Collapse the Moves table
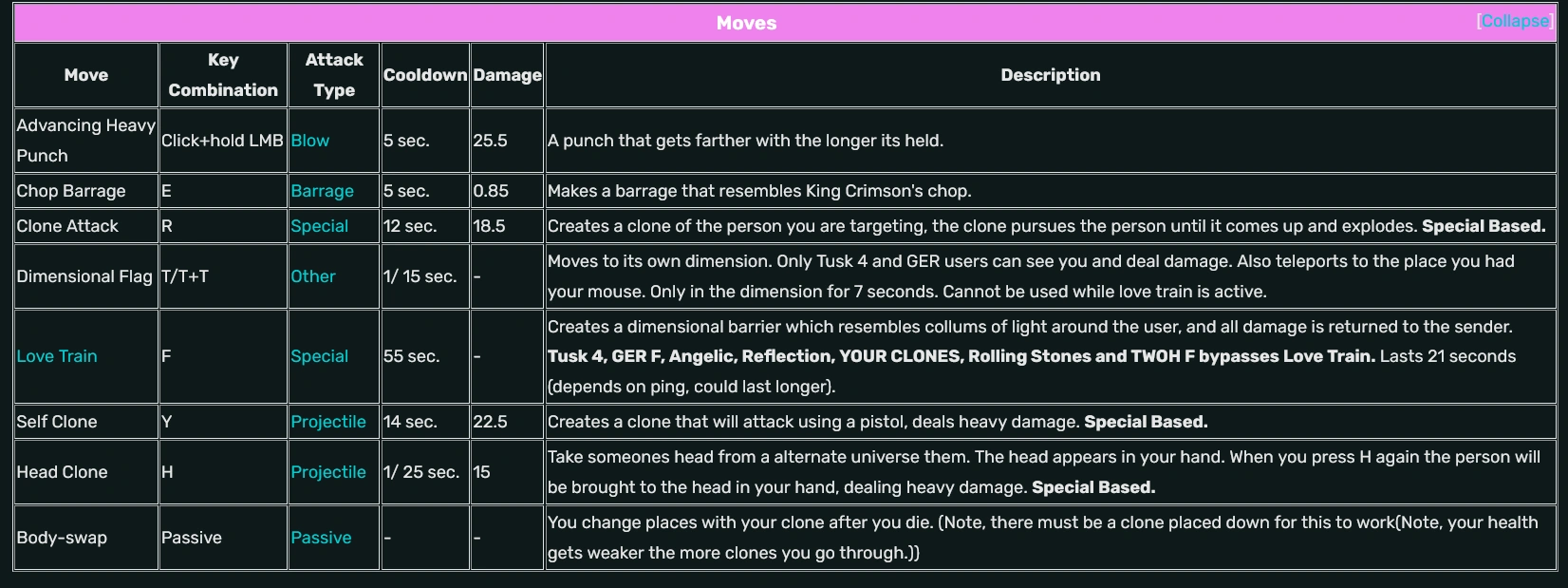The height and width of the screenshot is (588, 1568). pyautogui.click(x=1514, y=21)
